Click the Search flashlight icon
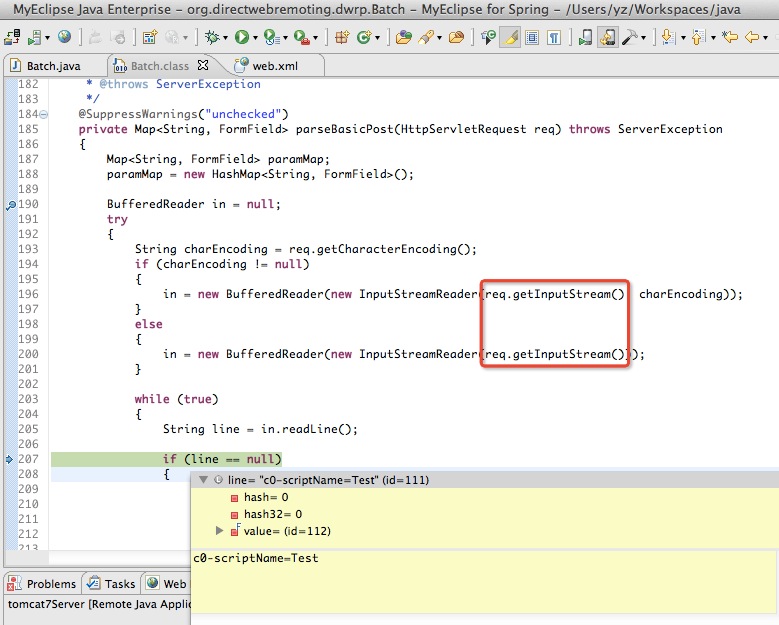The width and height of the screenshot is (779, 625). pos(427,37)
